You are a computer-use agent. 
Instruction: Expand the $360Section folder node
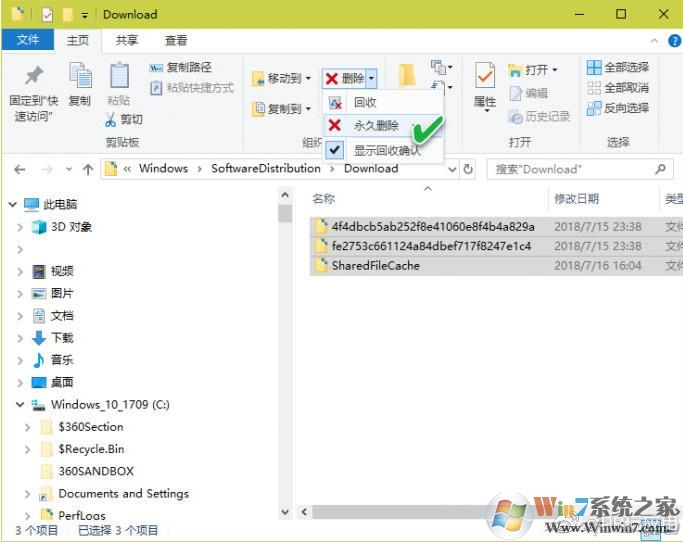tap(27, 427)
